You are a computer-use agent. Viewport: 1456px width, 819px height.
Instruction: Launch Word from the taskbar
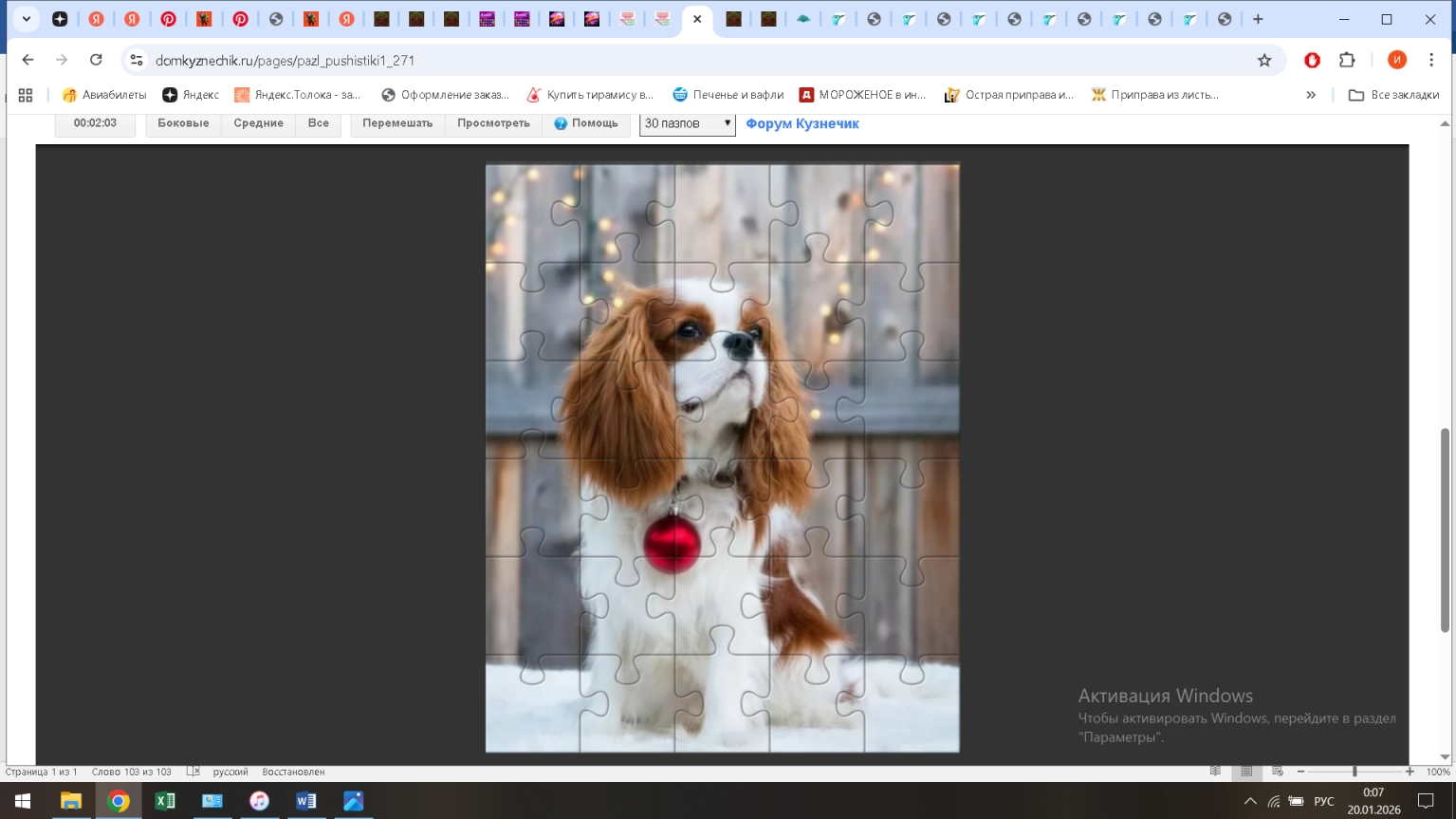point(306,801)
